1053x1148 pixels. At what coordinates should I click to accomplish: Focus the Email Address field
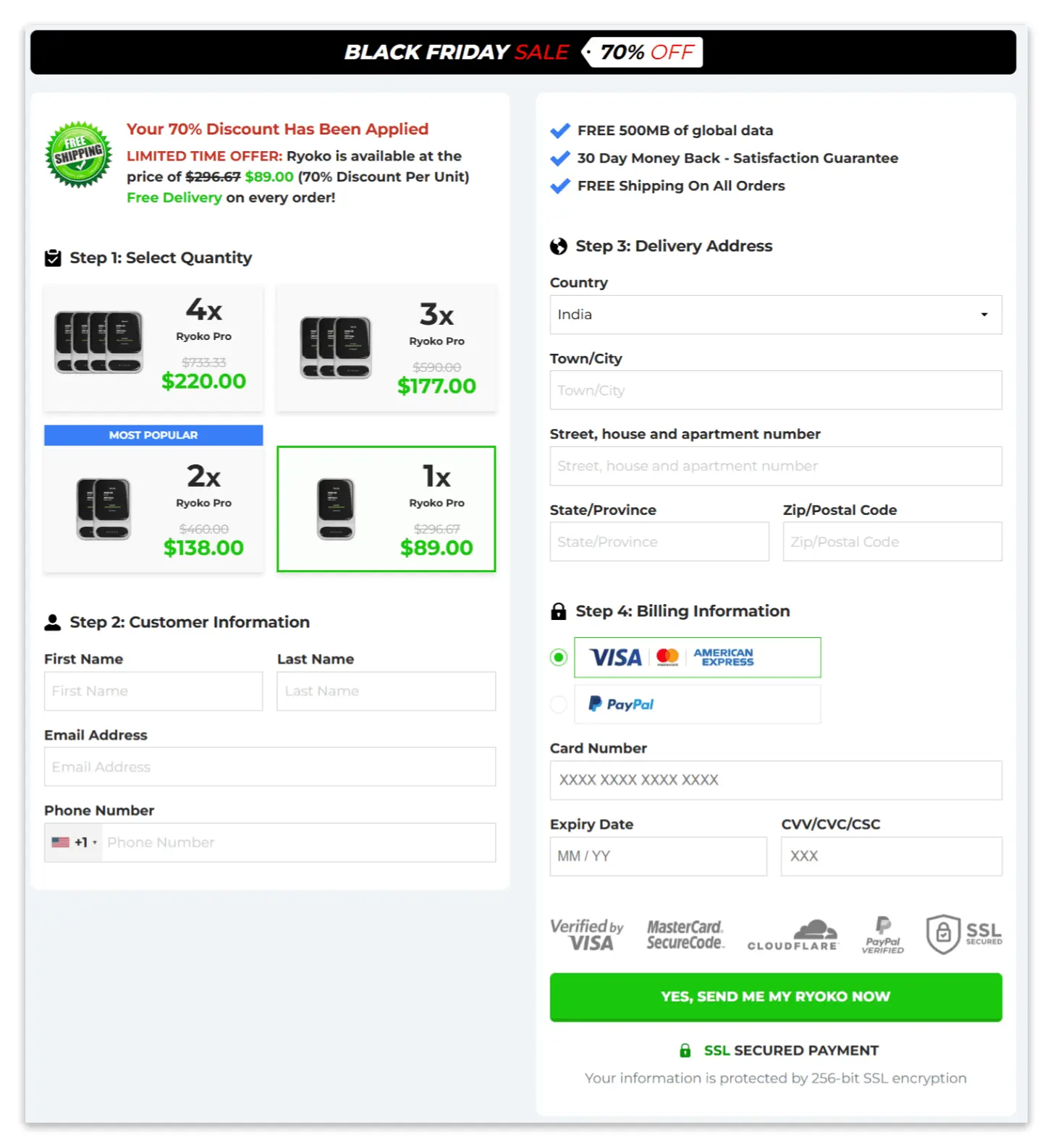click(270, 767)
